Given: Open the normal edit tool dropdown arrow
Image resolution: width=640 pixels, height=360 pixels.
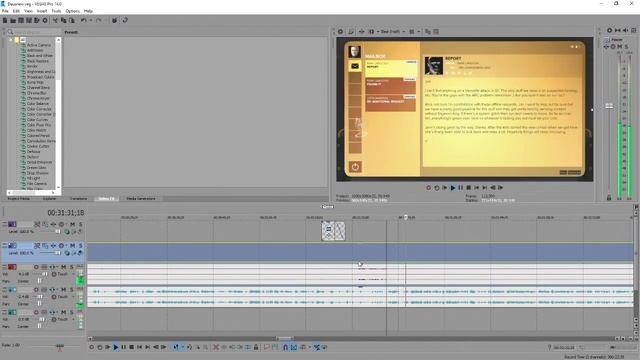Looking at the screenshot, I should 182,347.
